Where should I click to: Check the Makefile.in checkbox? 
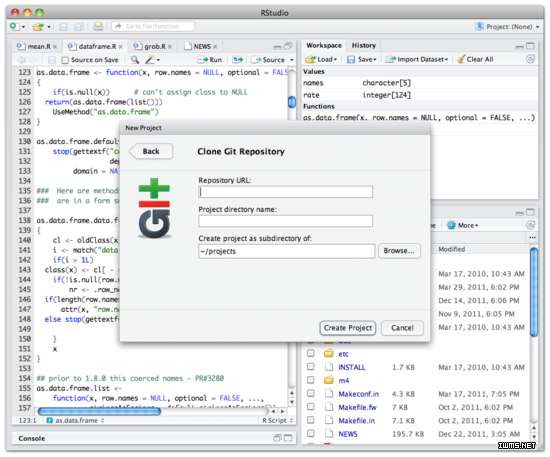click(311, 420)
